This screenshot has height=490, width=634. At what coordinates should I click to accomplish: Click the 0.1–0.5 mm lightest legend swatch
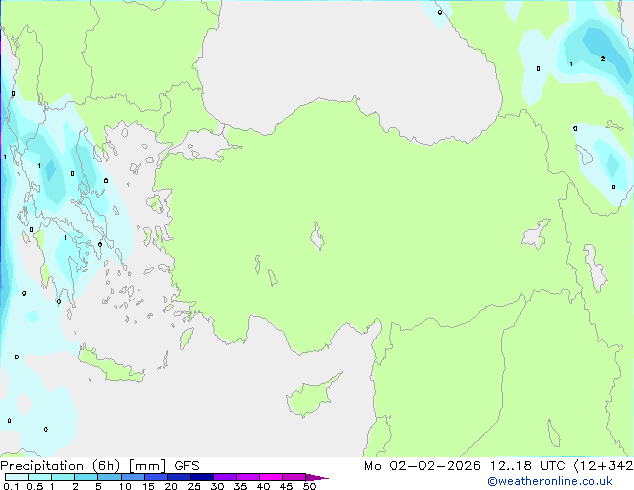click(17, 477)
